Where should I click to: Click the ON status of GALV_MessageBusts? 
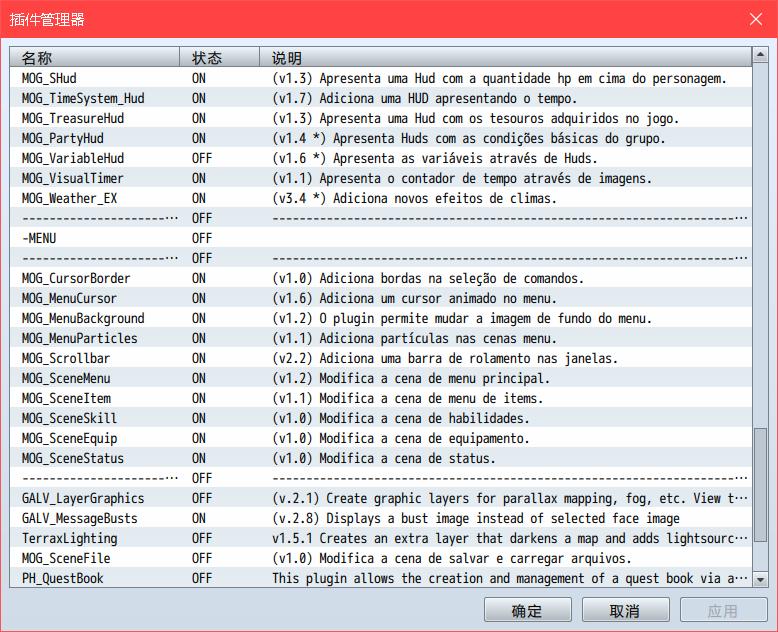pos(199,518)
